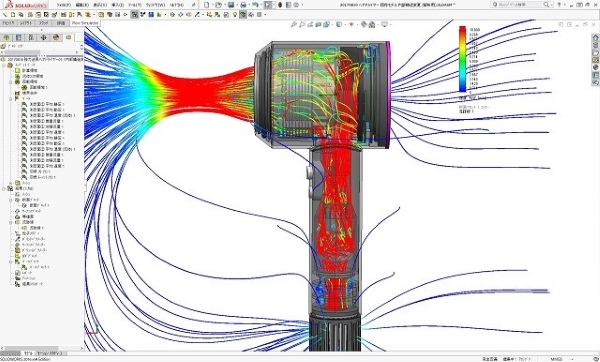
Task: Click the lightbulb icon in Flow Simulation toolbar
Action: (x=235, y=15)
